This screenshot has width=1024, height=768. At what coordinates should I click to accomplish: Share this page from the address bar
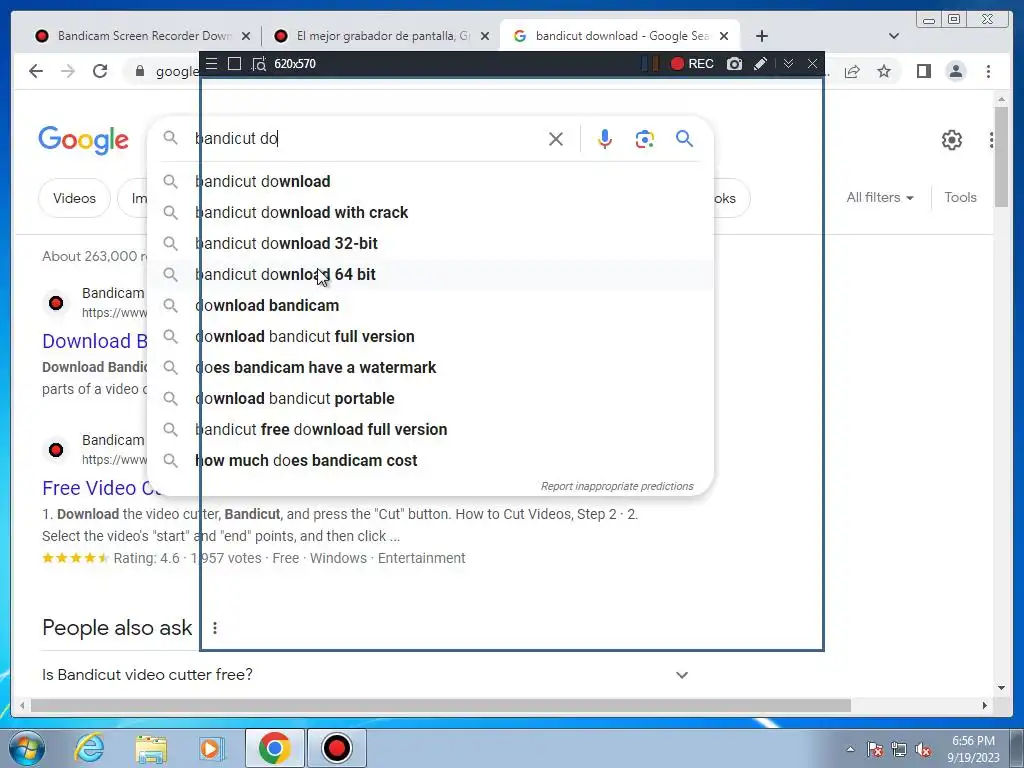(852, 71)
